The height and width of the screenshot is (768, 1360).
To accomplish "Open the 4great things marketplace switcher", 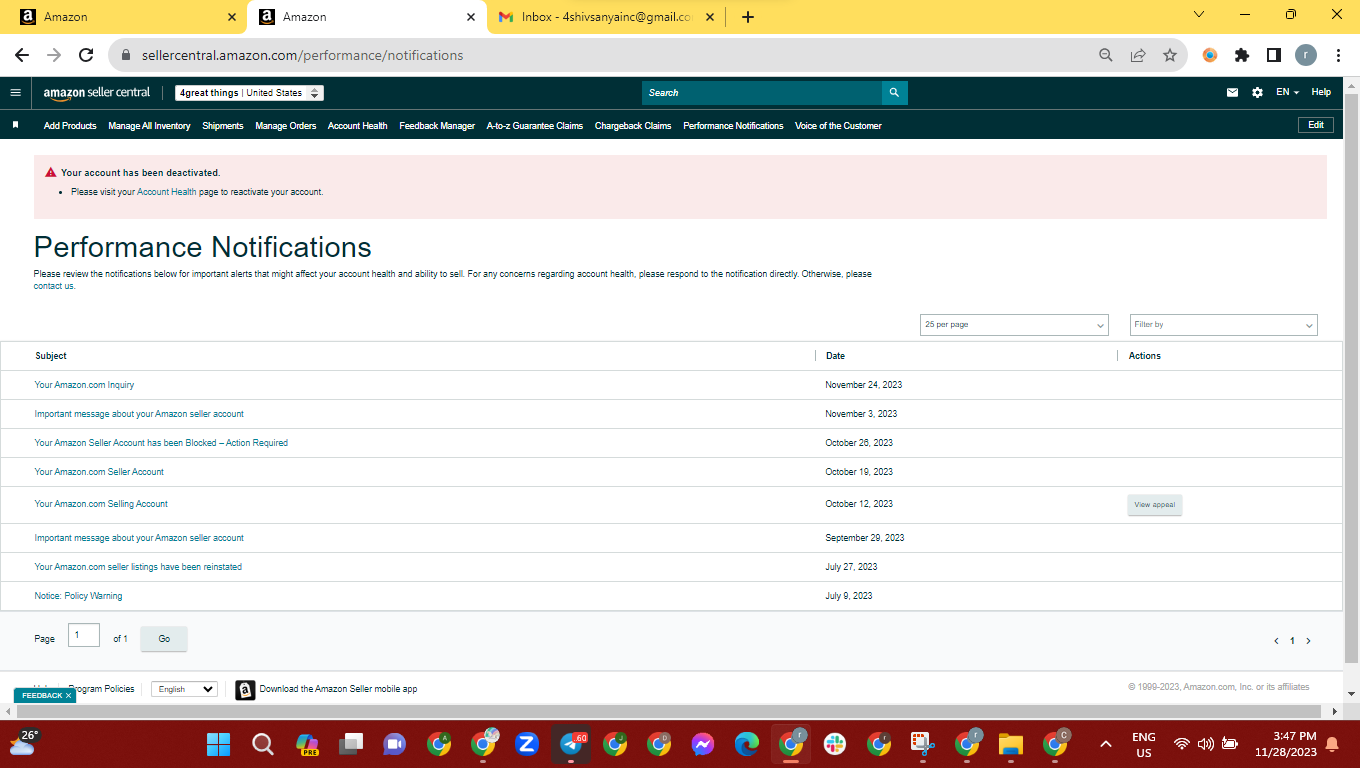I will pyautogui.click(x=250, y=93).
